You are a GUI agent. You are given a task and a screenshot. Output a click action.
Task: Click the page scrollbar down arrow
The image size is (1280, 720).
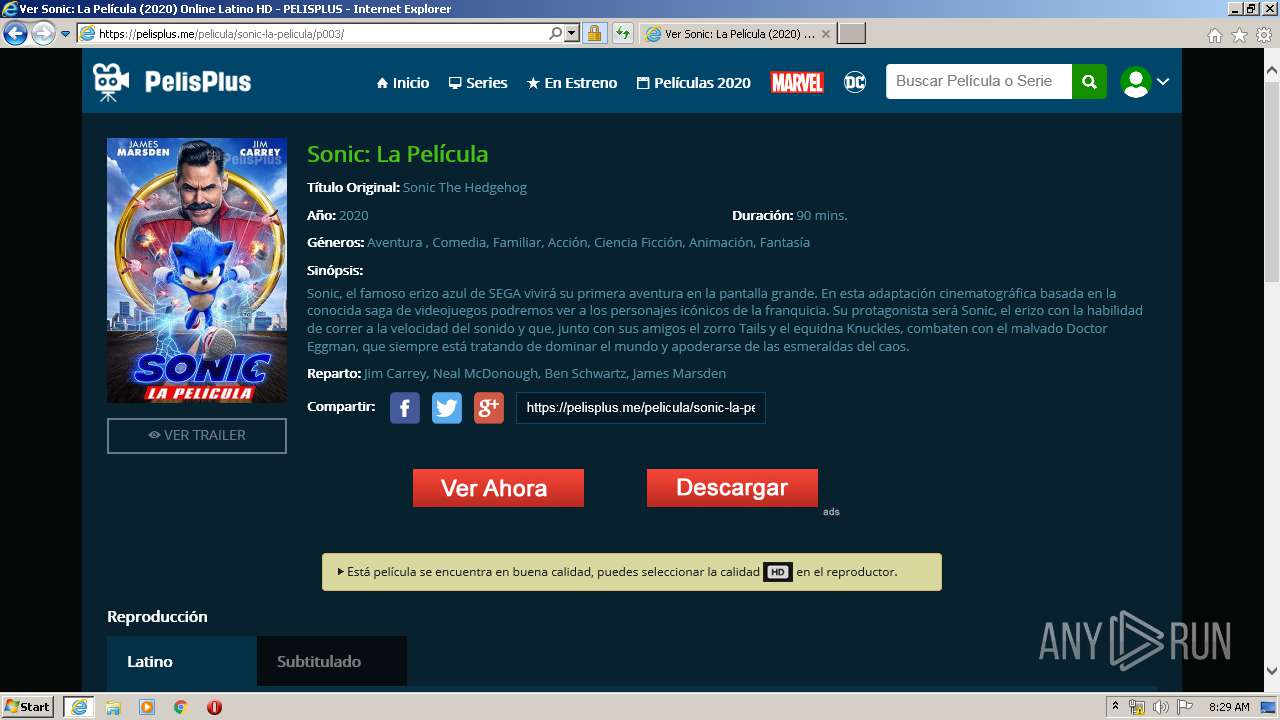pyautogui.click(x=1272, y=671)
